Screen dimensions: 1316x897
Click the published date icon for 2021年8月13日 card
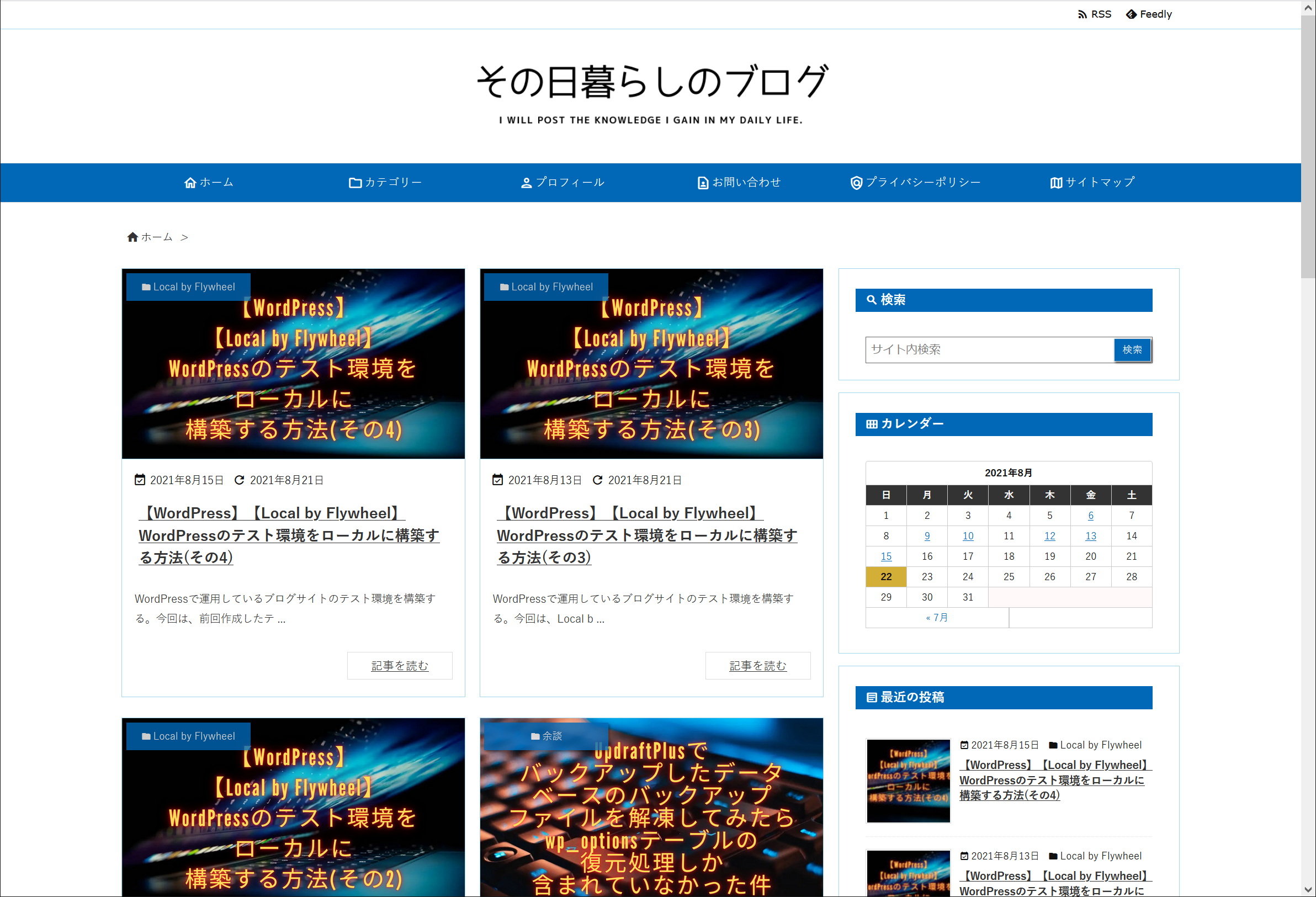click(x=498, y=480)
